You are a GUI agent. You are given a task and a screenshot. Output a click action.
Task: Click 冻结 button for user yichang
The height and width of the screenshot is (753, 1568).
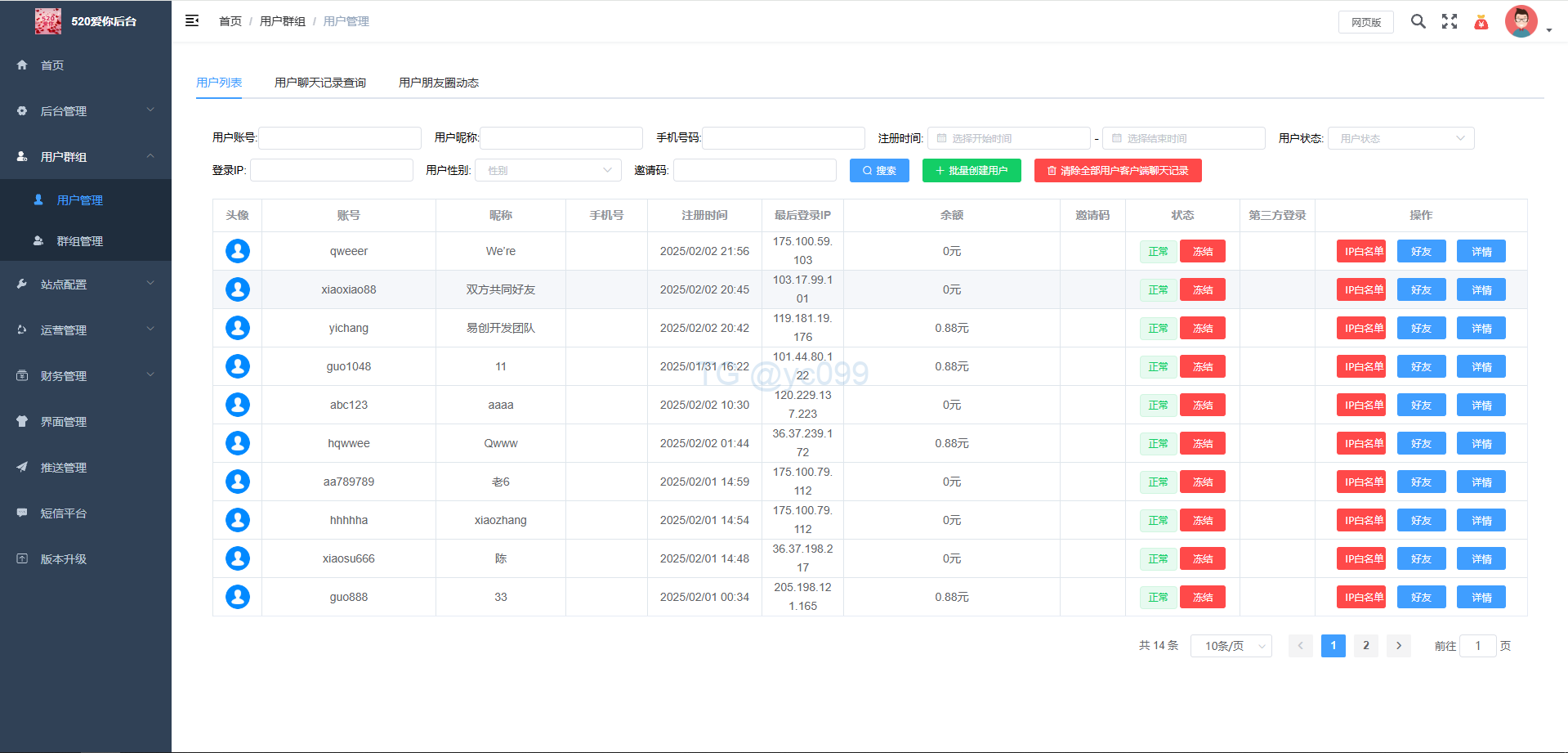tap(1202, 328)
